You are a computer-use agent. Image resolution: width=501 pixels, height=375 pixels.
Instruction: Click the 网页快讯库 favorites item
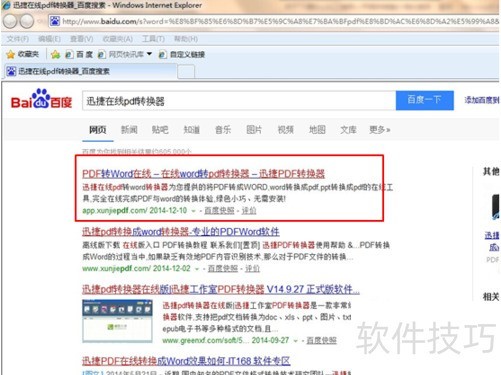click(x=122, y=54)
